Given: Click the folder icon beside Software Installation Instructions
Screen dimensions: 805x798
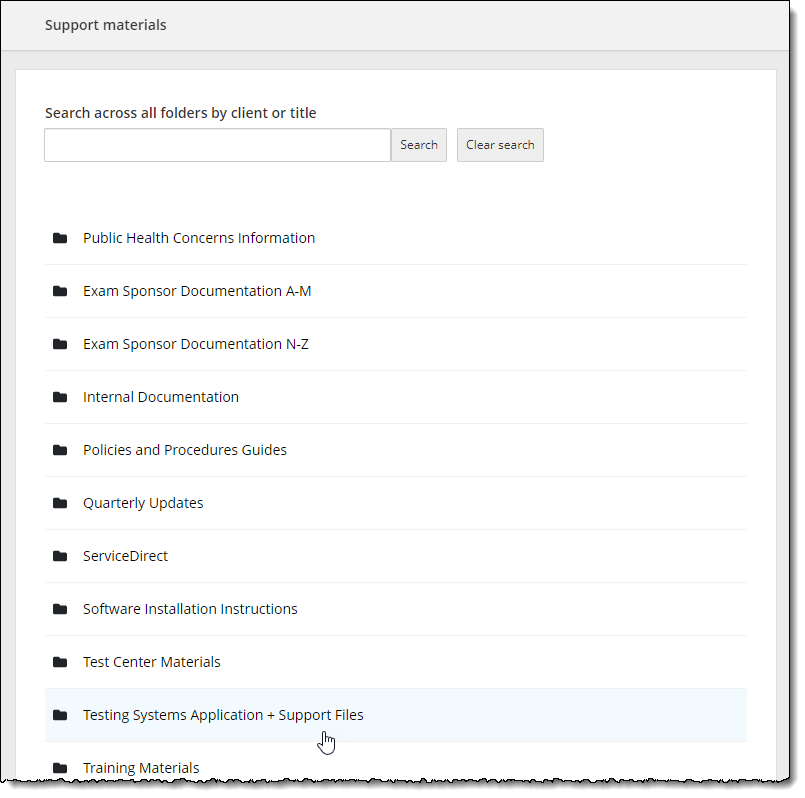Looking at the screenshot, I should [61, 608].
